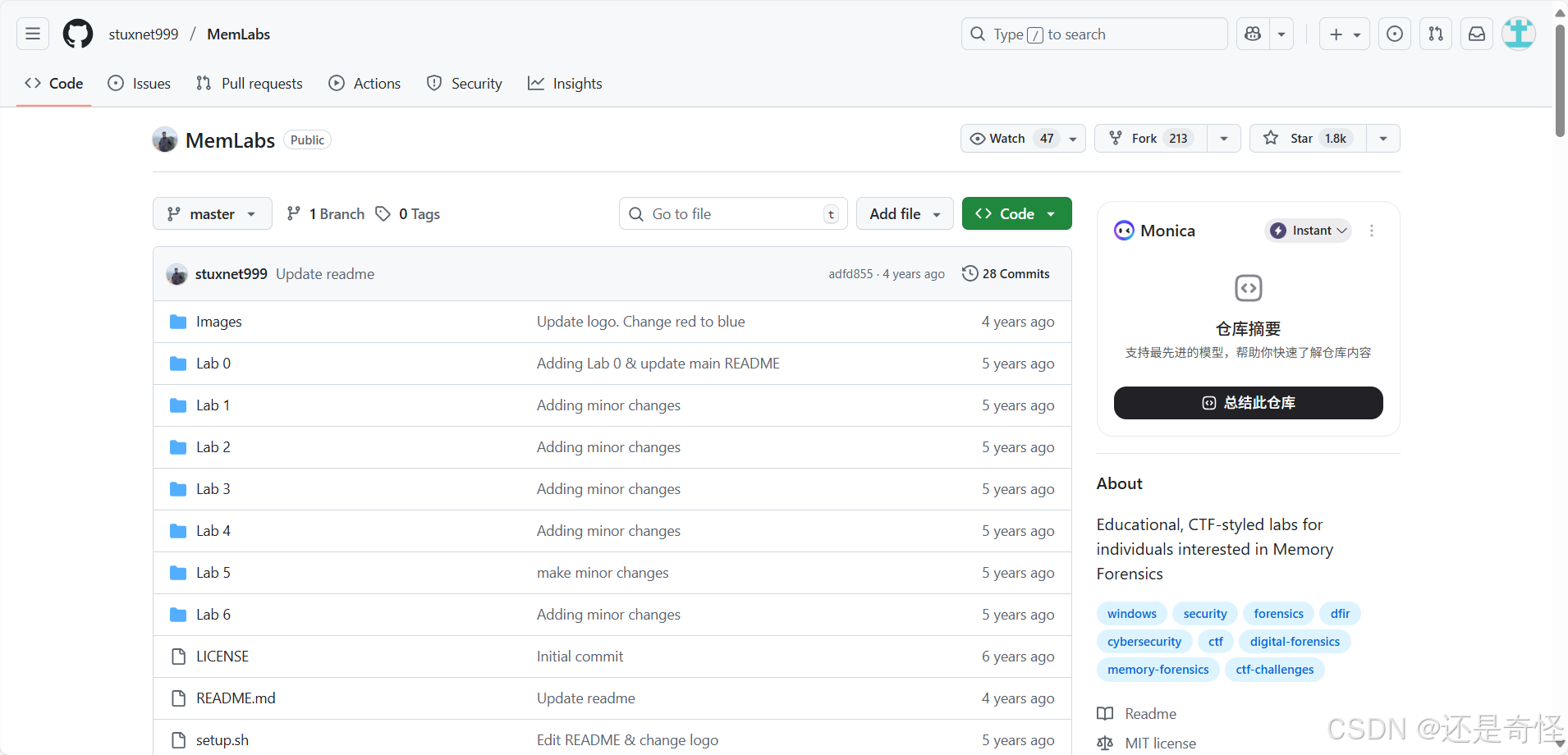Open pull requests icon in header
Screen dimensions: 1568x755
click(1436, 34)
